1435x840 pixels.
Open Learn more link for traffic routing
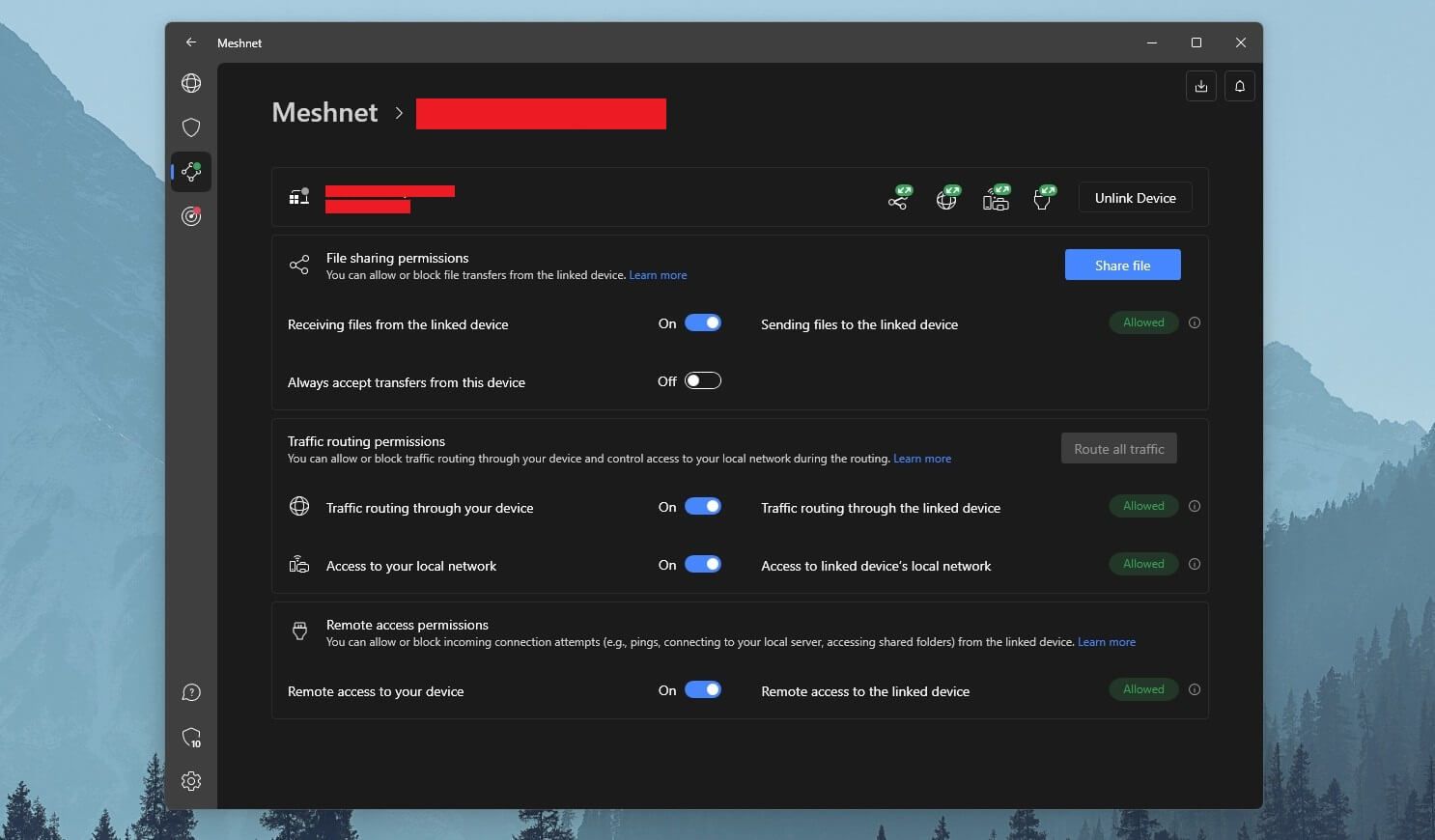click(x=922, y=459)
